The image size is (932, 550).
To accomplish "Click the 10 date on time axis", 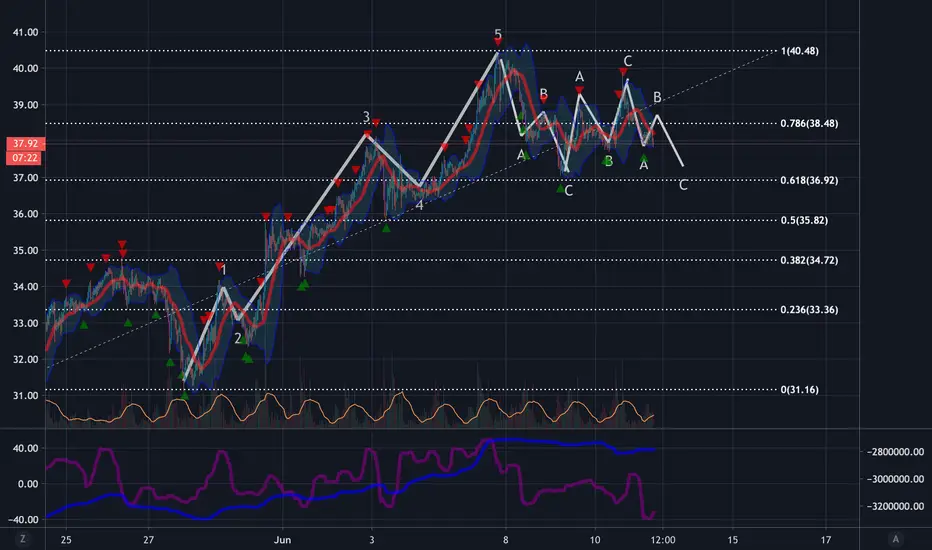I will click(595, 540).
